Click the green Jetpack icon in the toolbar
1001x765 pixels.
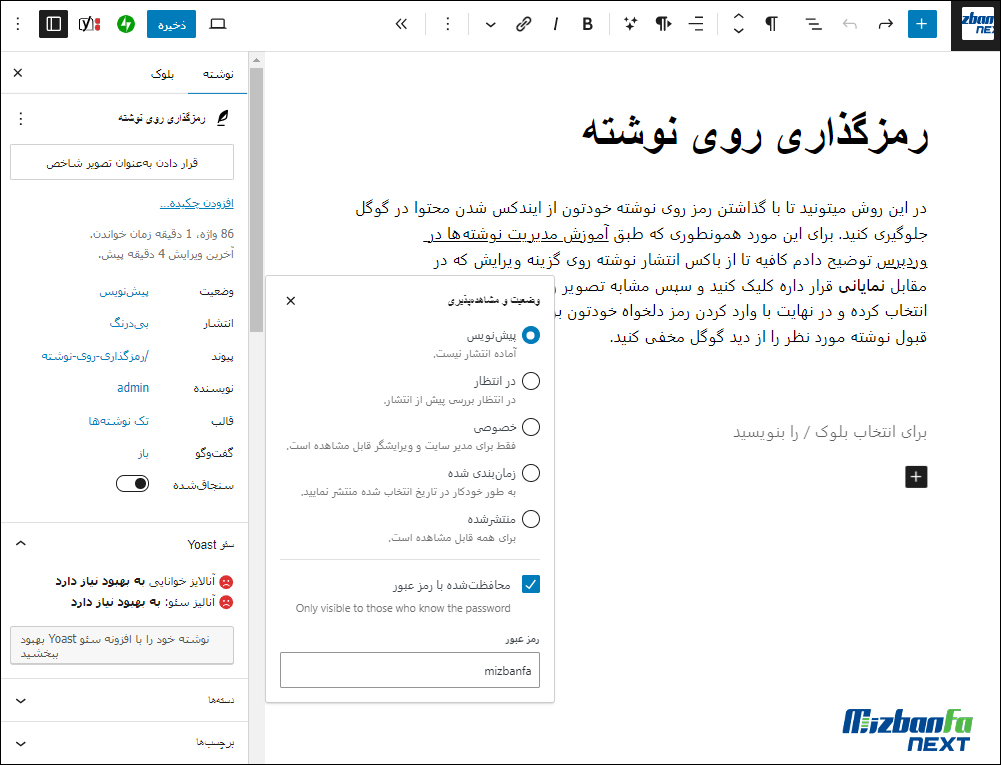pyautogui.click(x=125, y=23)
